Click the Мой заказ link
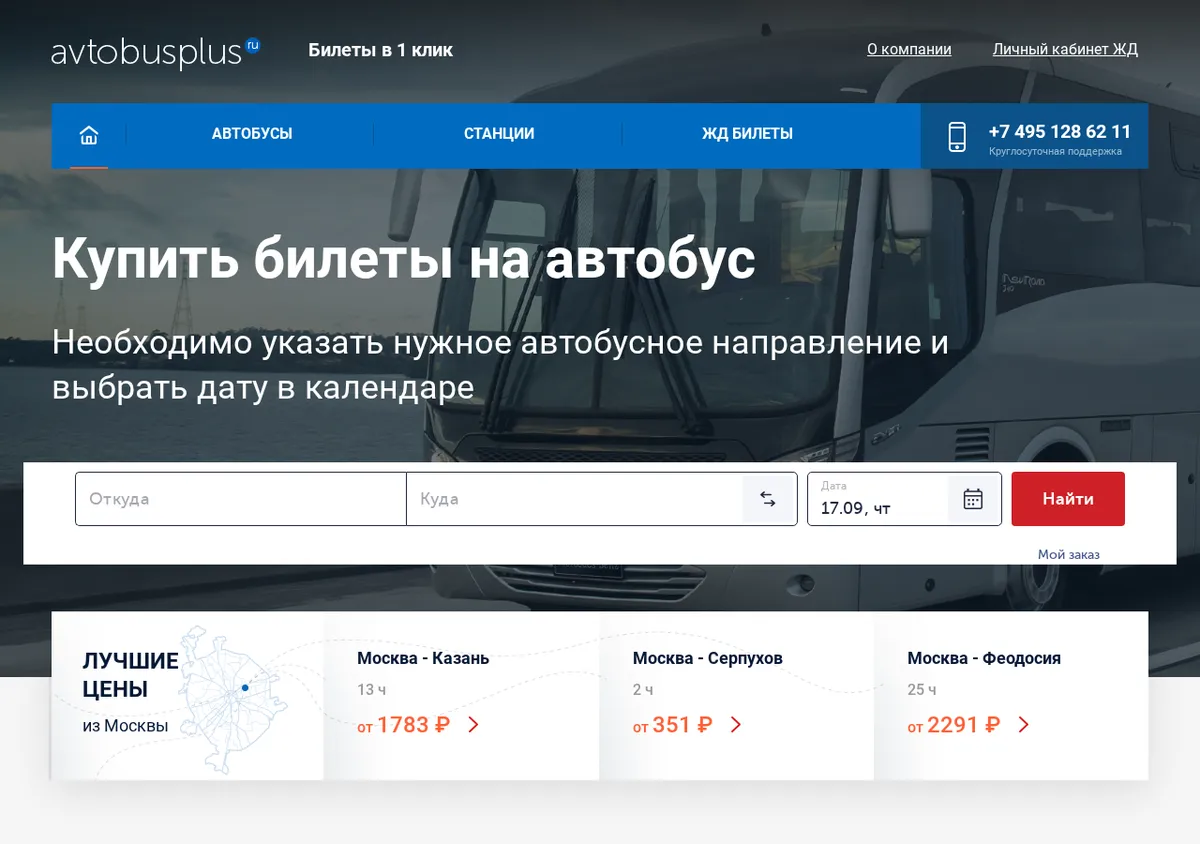Viewport: 1200px width, 844px height. 1069,554
